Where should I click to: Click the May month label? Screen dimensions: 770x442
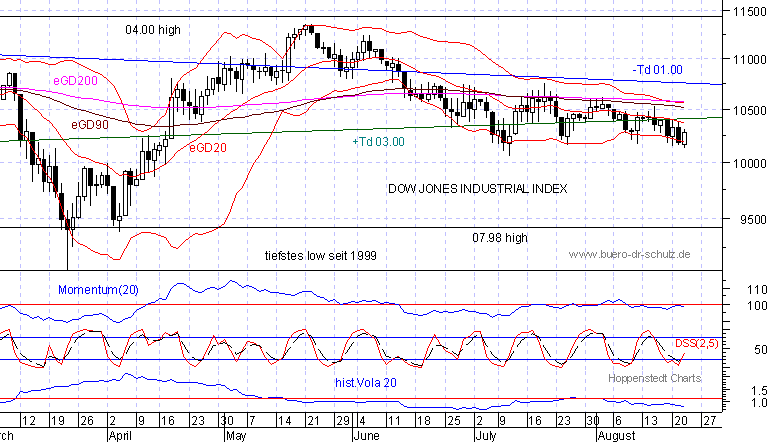click(236, 436)
